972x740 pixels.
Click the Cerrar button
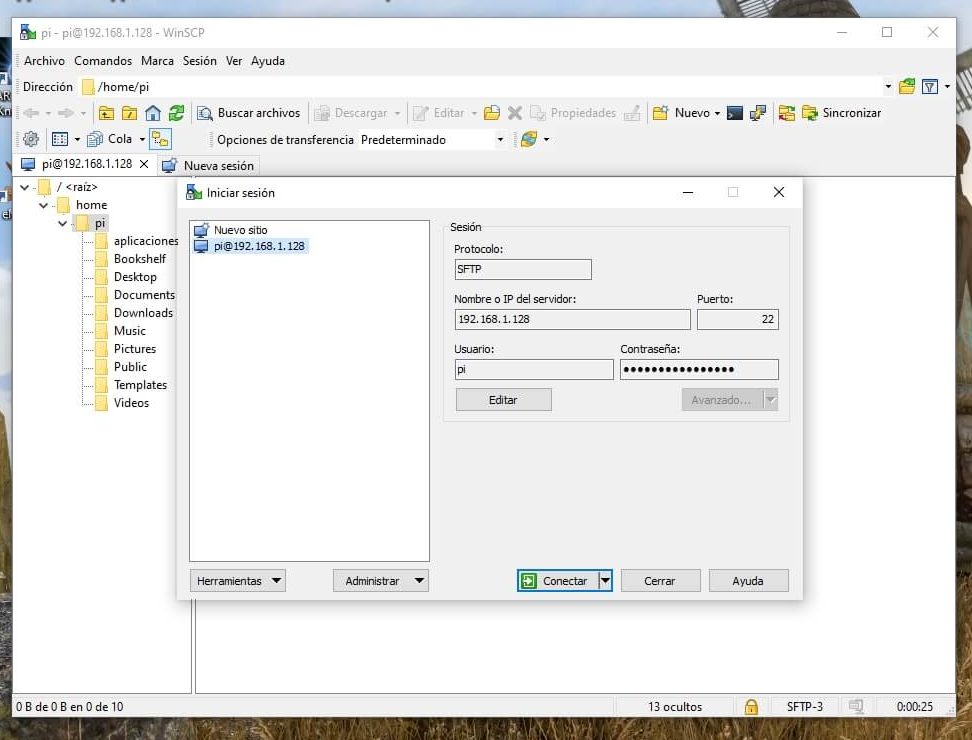[660, 581]
